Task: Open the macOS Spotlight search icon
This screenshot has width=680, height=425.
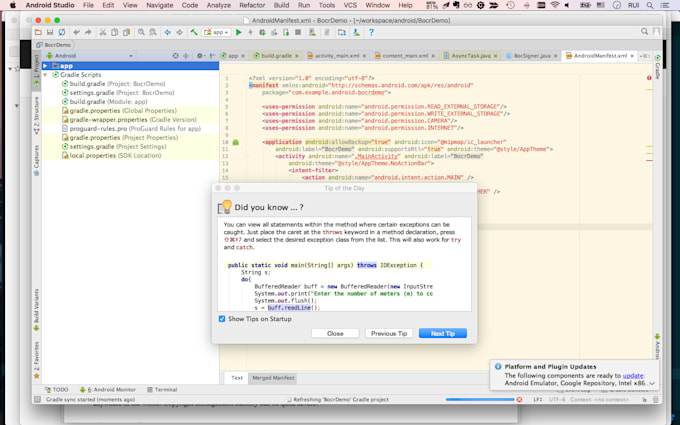Action: pyautogui.click(x=650, y=5)
